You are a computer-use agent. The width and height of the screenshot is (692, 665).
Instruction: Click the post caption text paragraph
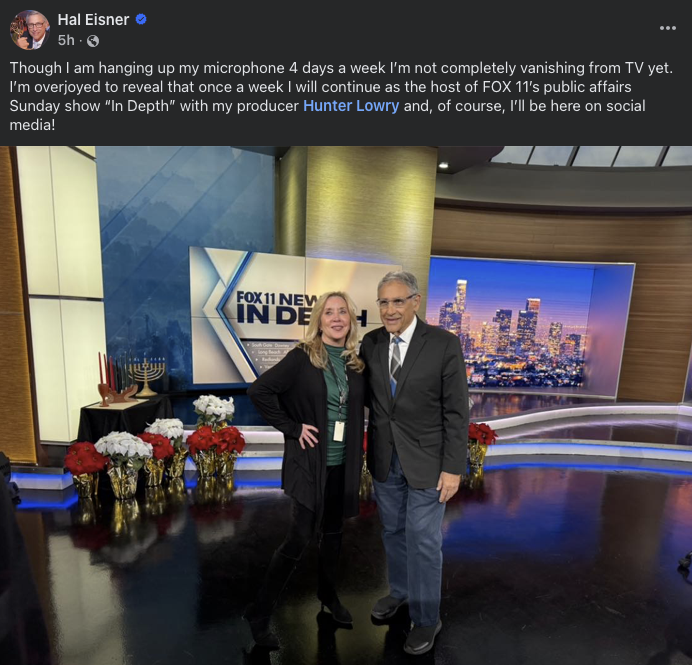pyautogui.click(x=341, y=96)
